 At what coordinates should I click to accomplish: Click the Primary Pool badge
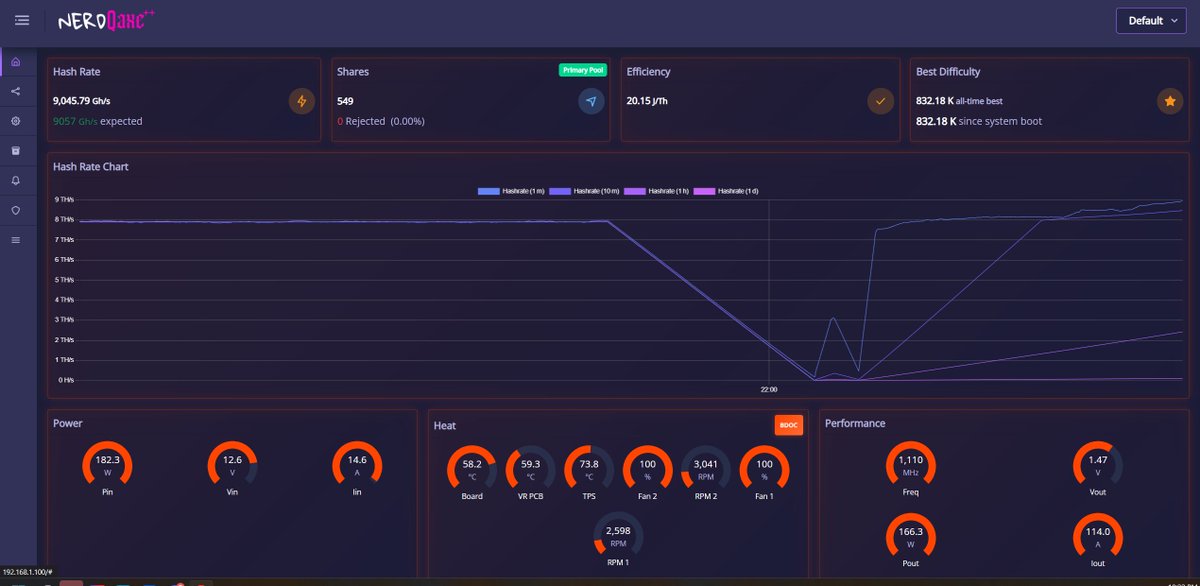[583, 70]
